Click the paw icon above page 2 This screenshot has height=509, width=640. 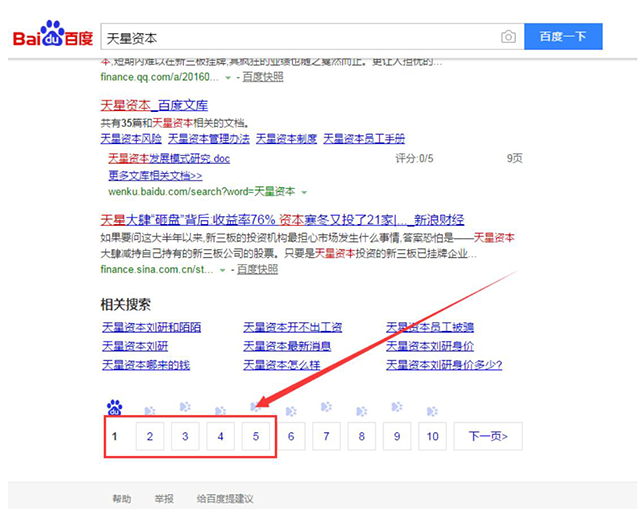click(150, 409)
